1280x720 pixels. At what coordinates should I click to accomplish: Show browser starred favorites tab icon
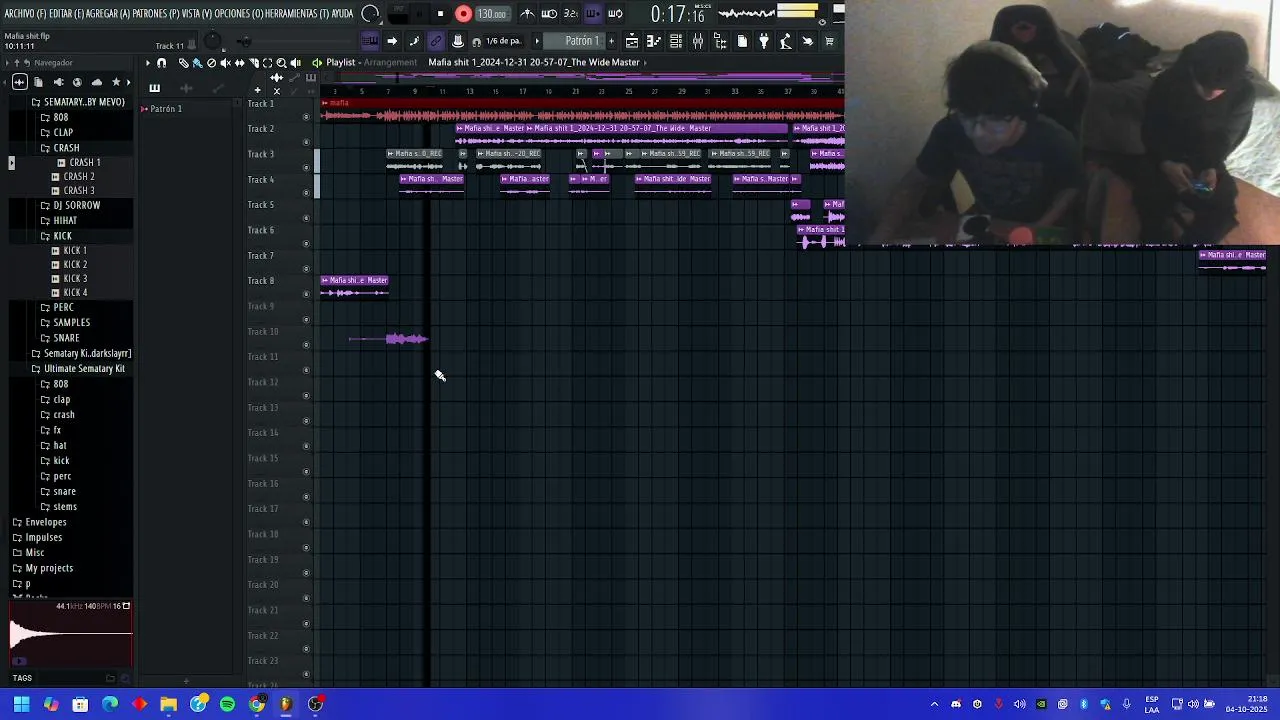coord(116,82)
